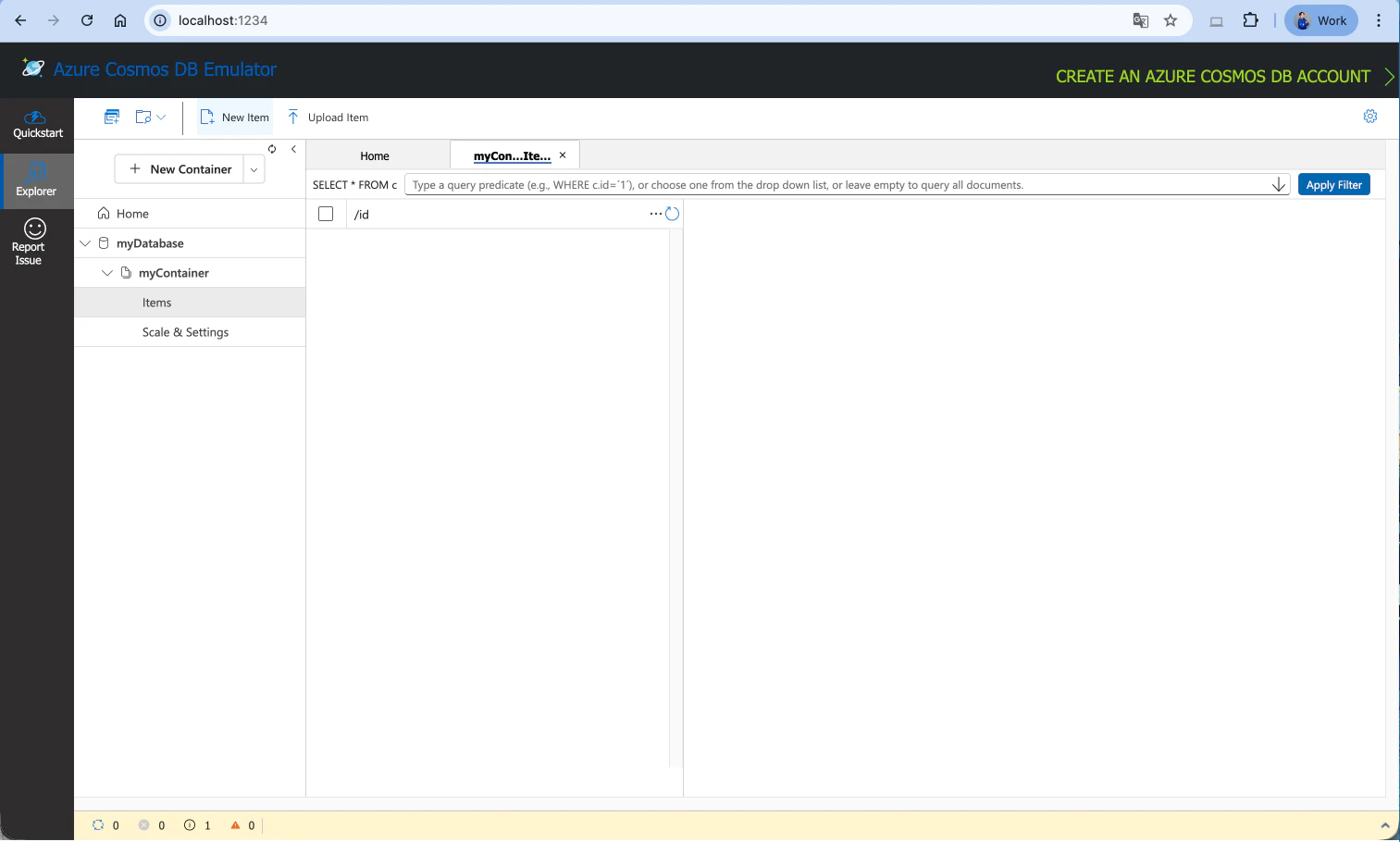Viewport: 1400px width, 842px height.
Task: Open the Work profile button
Action: 1321,20
